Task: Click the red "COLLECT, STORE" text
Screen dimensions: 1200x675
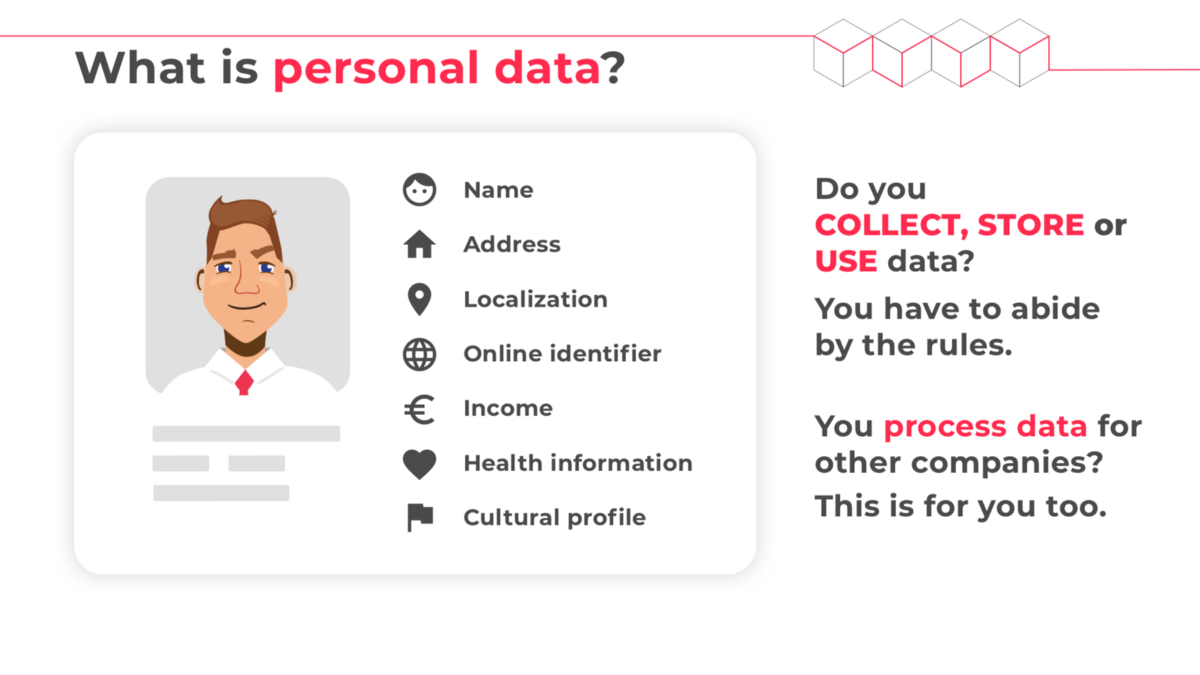Action: 950,225
